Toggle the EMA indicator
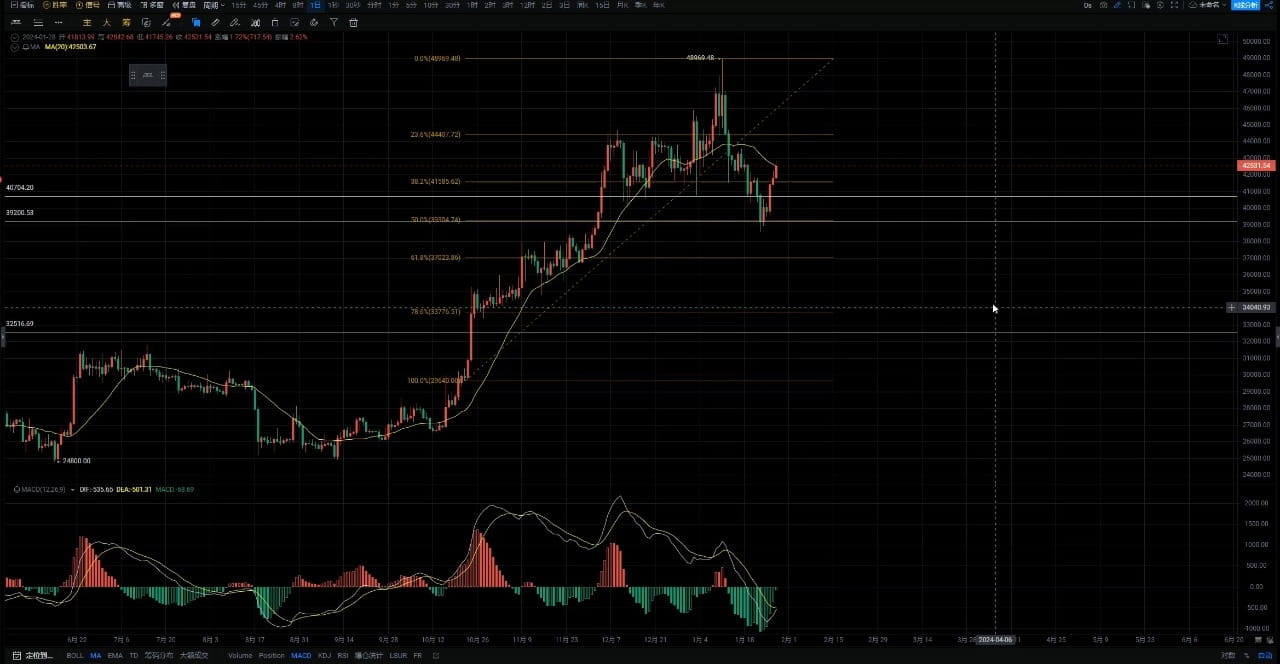The height and width of the screenshot is (664, 1280). point(115,656)
